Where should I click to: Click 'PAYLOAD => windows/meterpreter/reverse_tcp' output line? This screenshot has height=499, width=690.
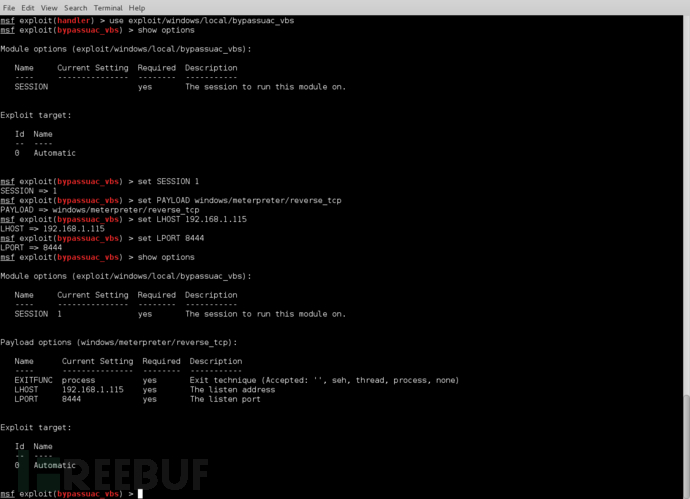click(100, 210)
